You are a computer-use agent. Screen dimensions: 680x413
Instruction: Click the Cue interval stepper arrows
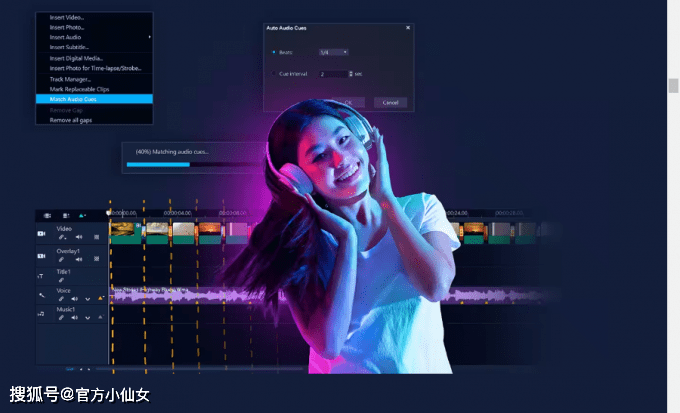point(351,74)
